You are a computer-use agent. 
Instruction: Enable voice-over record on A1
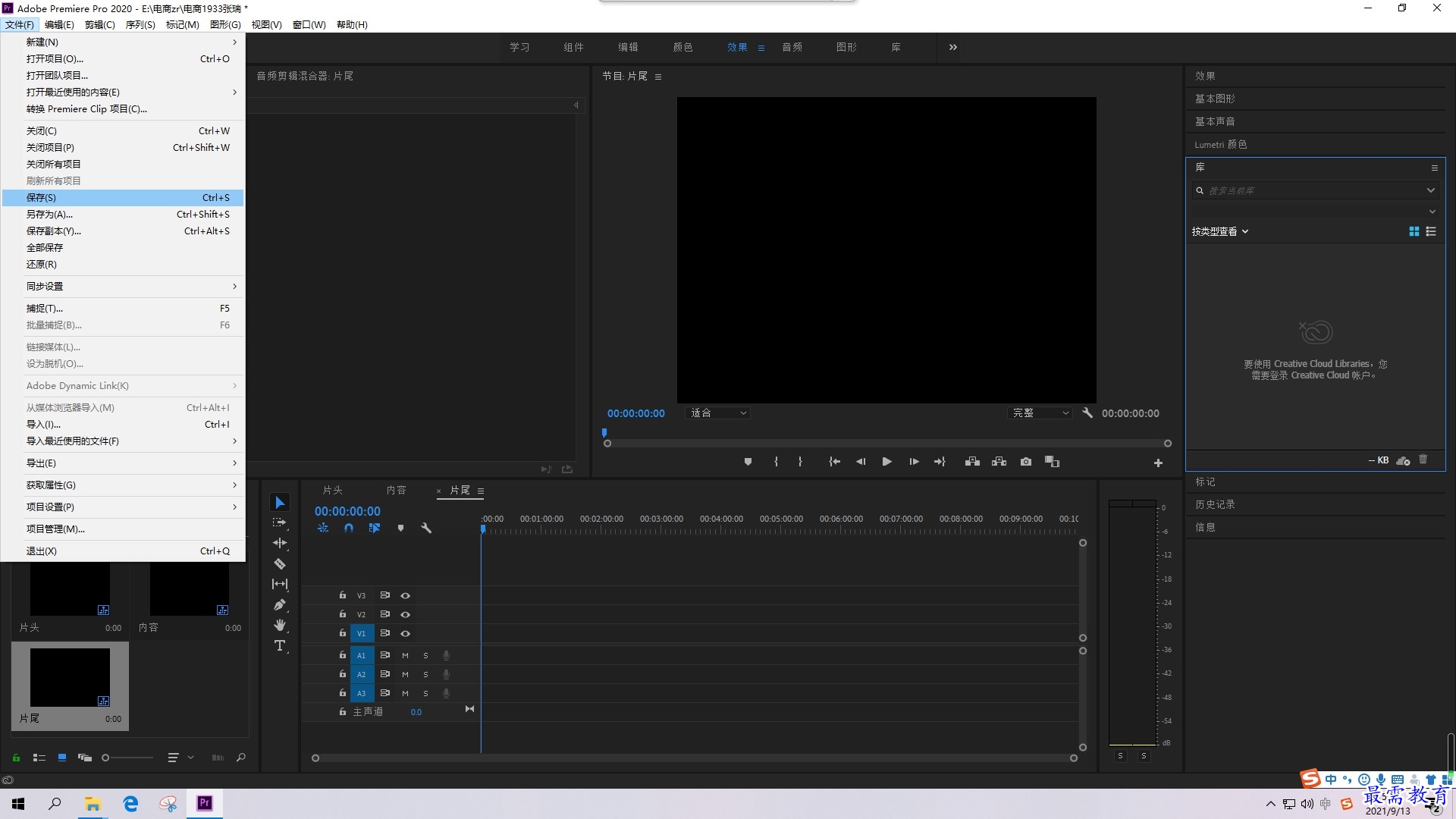click(x=446, y=655)
